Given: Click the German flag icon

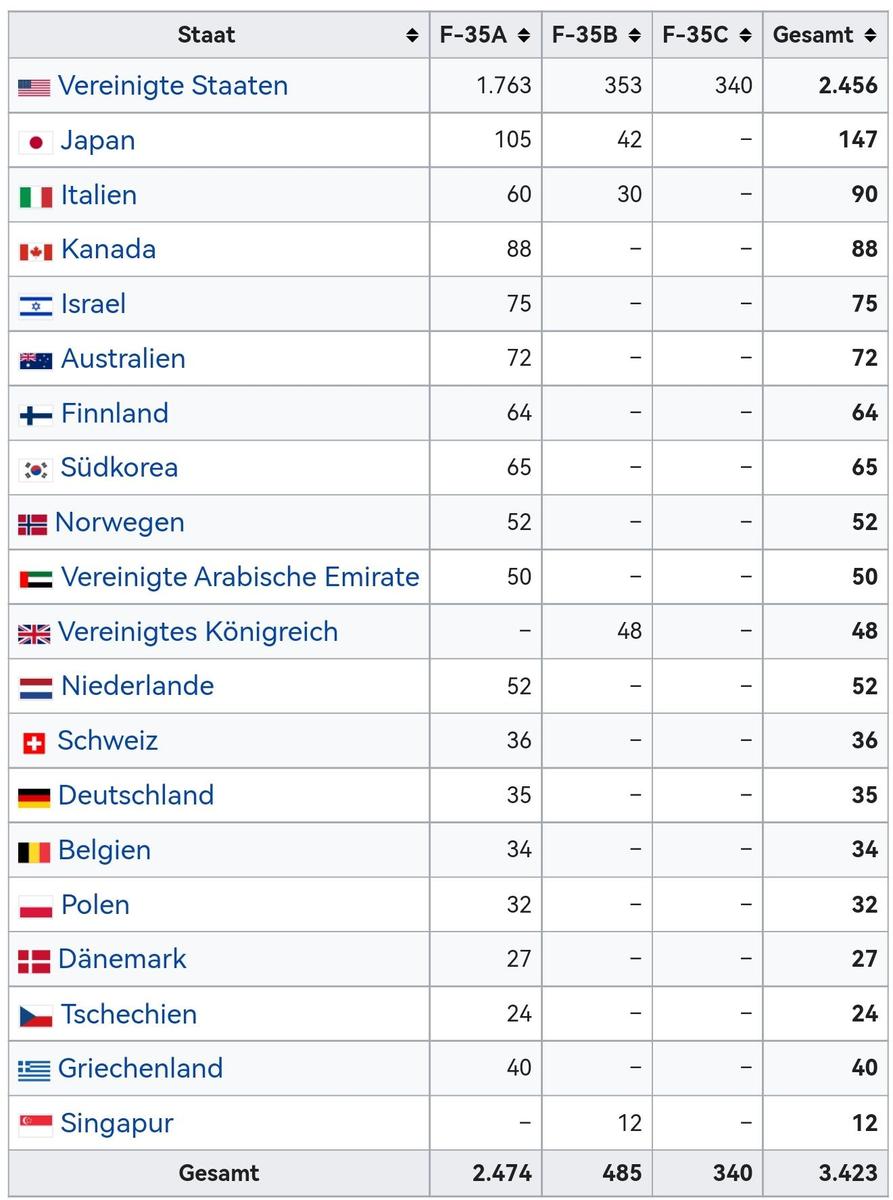Looking at the screenshot, I should pos(34,797).
